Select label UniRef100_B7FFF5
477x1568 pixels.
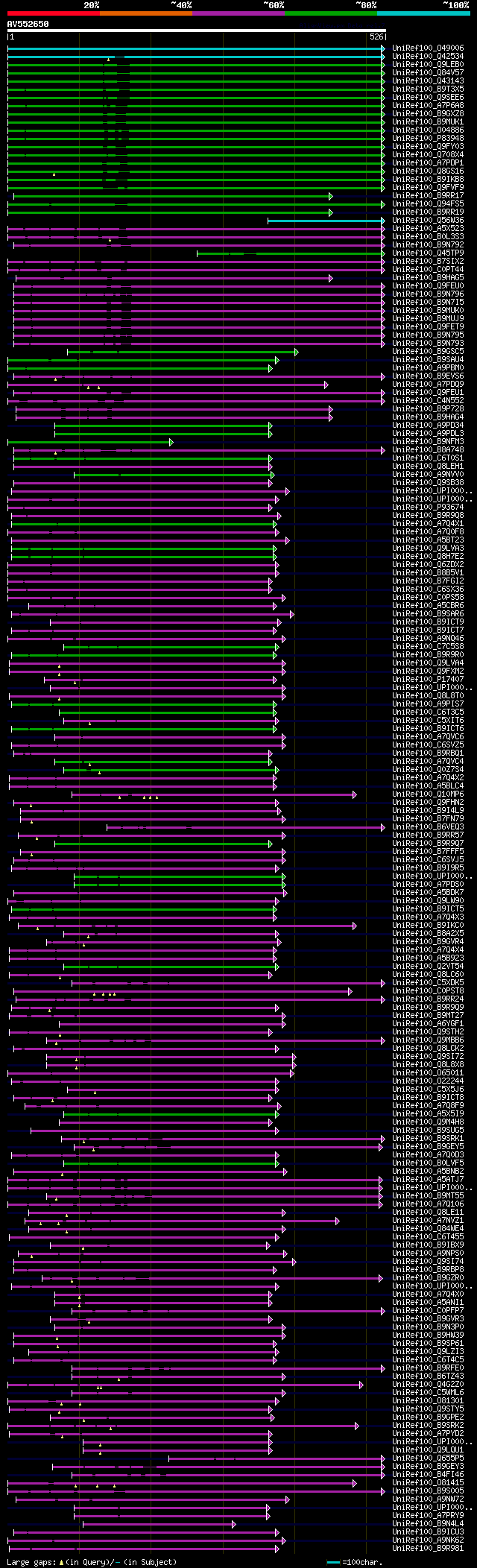click(x=428, y=852)
